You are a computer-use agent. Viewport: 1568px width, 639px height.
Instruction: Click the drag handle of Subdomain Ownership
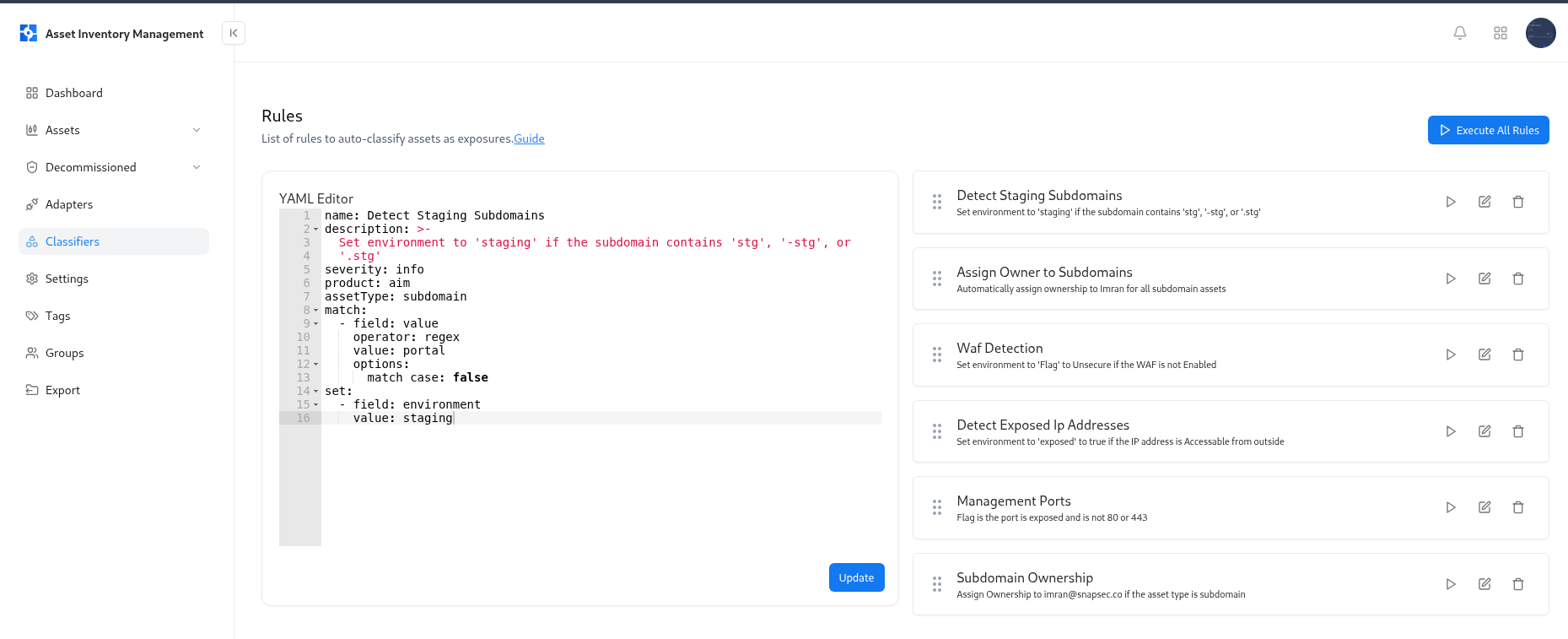pyautogui.click(x=937, y=584)
